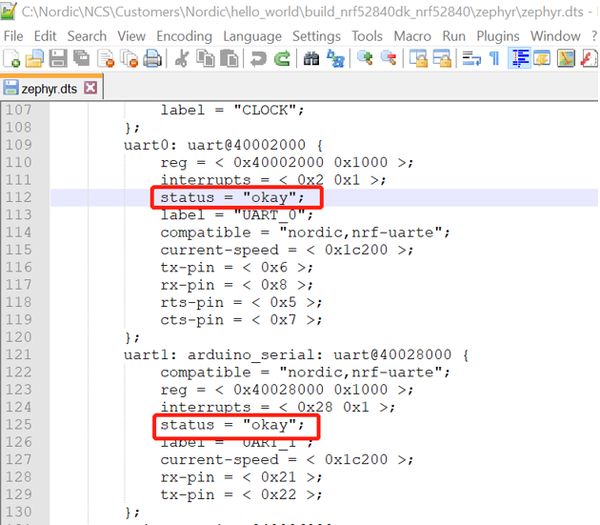Zoom in with the magnifier plus icon
Screen dimensions: 600x525
[365, 59]
